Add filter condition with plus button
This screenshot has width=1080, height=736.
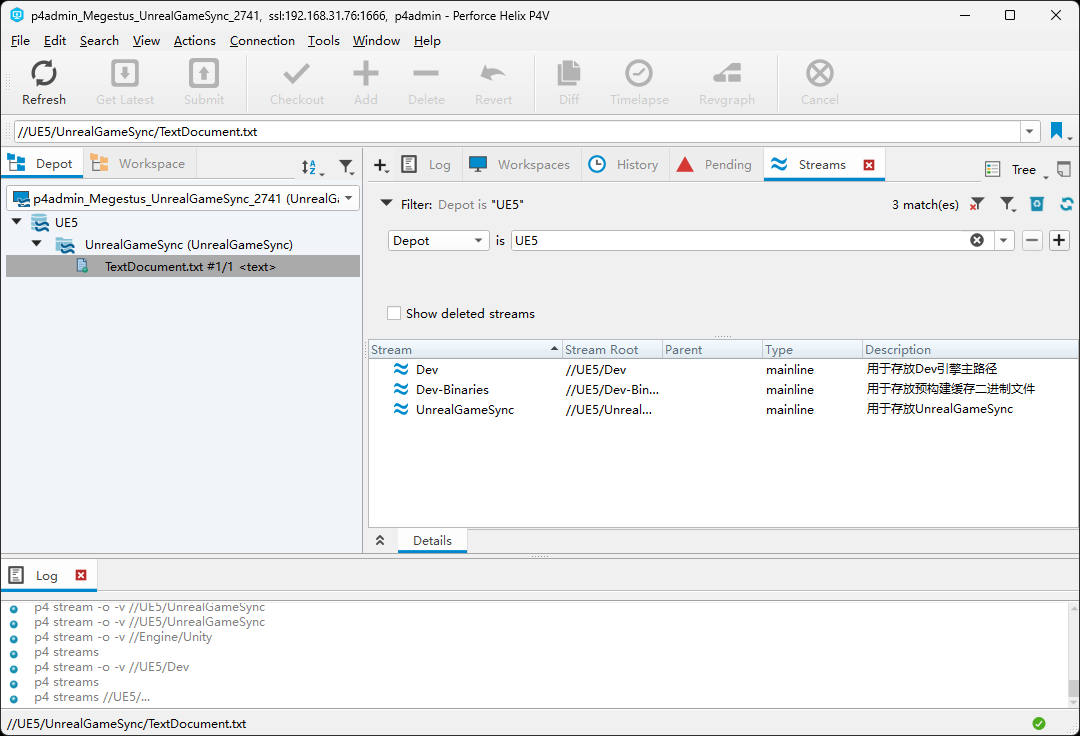tap(1059, 240)
